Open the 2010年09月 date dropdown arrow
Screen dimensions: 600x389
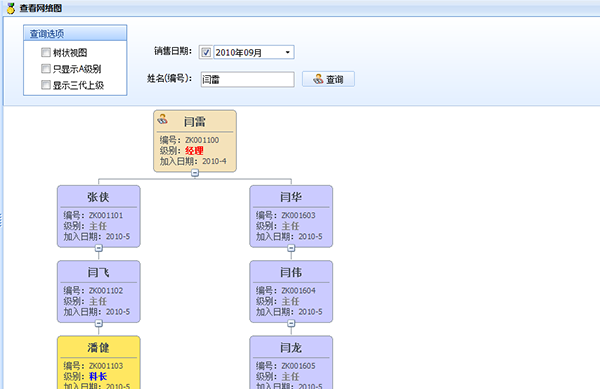click(288, 52)
